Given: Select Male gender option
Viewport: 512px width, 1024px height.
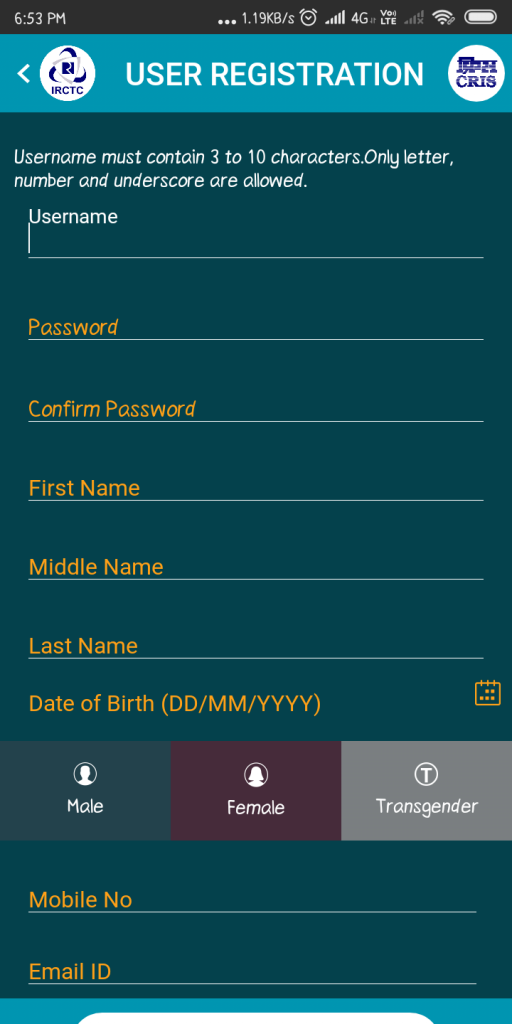Looking at the screenshot, I should pos(85,790).
